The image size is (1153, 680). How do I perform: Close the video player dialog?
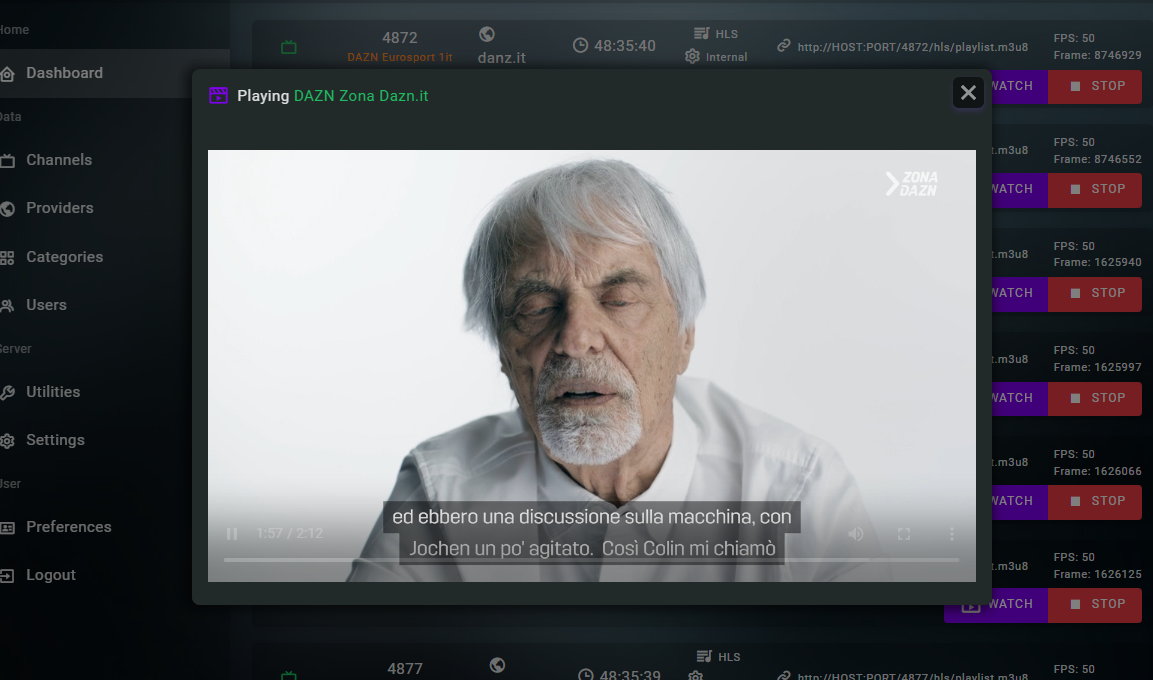coord(968,93)
